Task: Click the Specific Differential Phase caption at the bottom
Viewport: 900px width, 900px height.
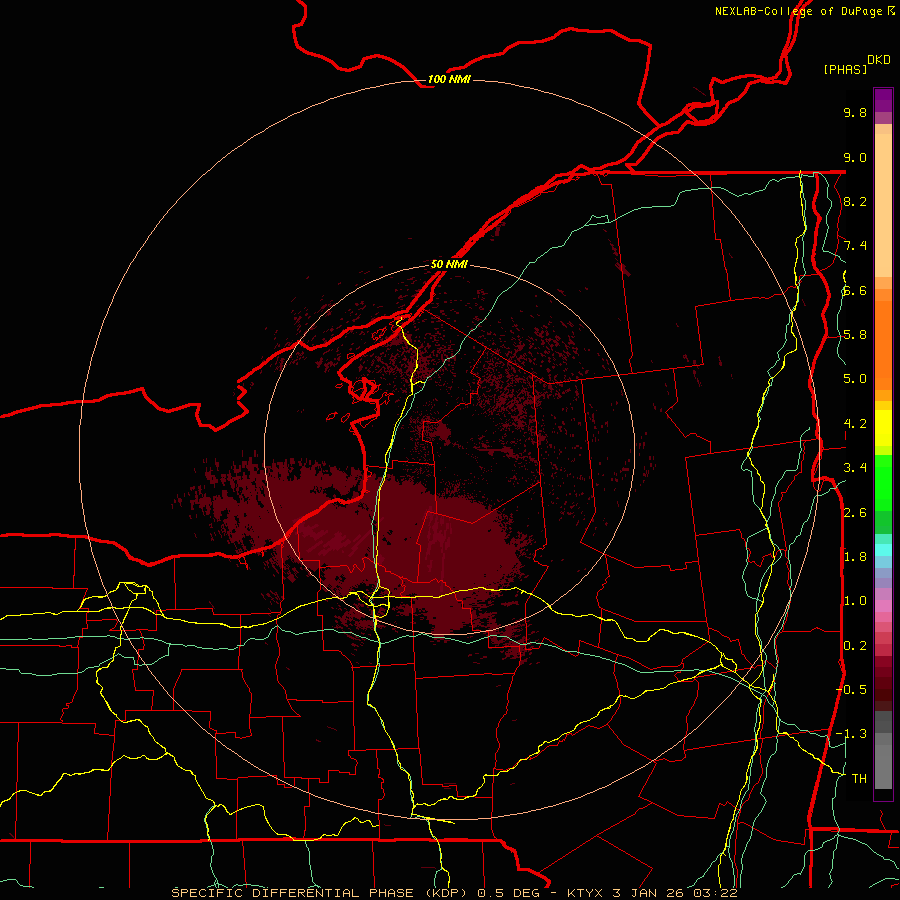Action: [x=454, y=893]
